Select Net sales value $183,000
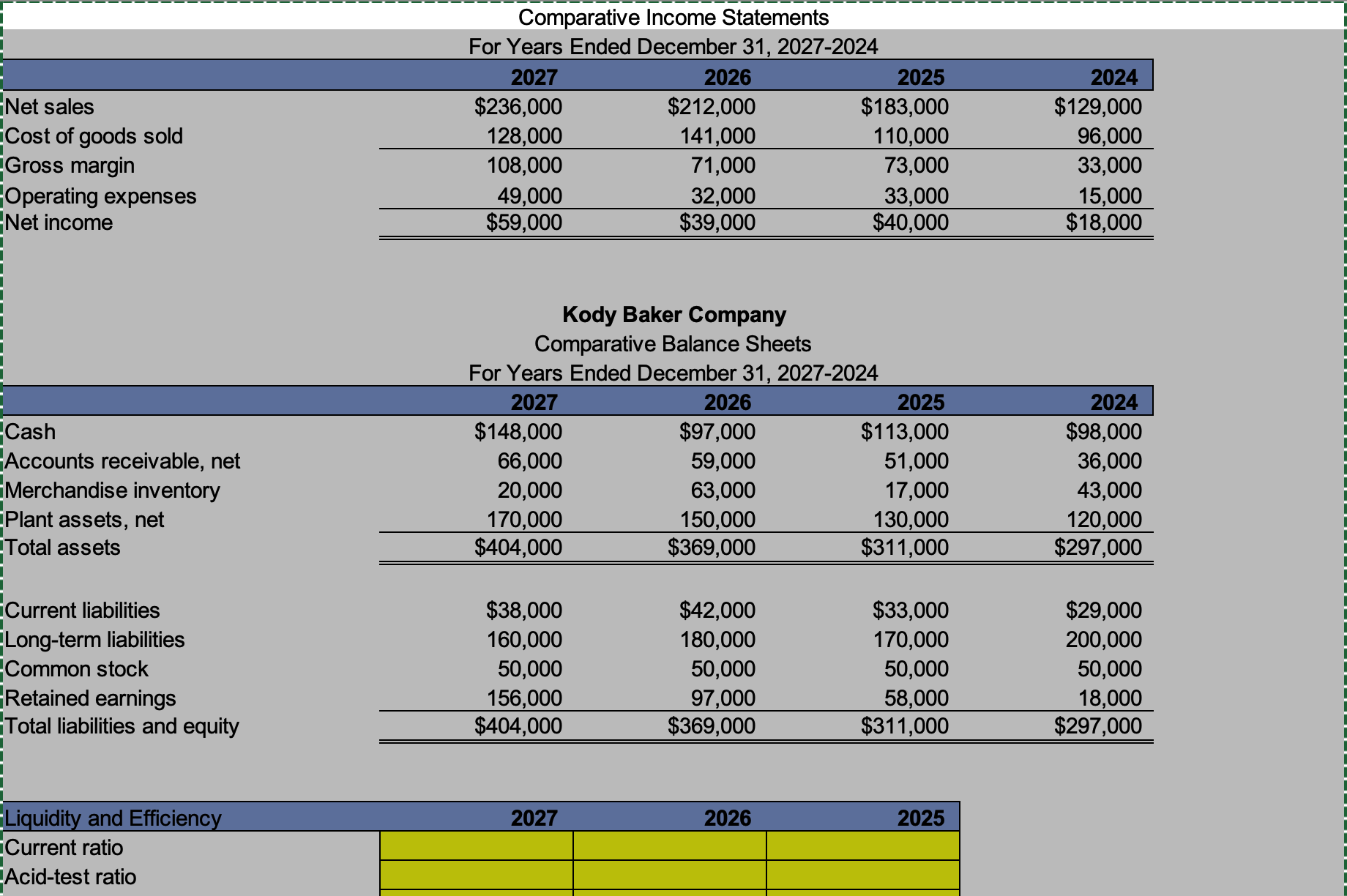 point(905,107)
